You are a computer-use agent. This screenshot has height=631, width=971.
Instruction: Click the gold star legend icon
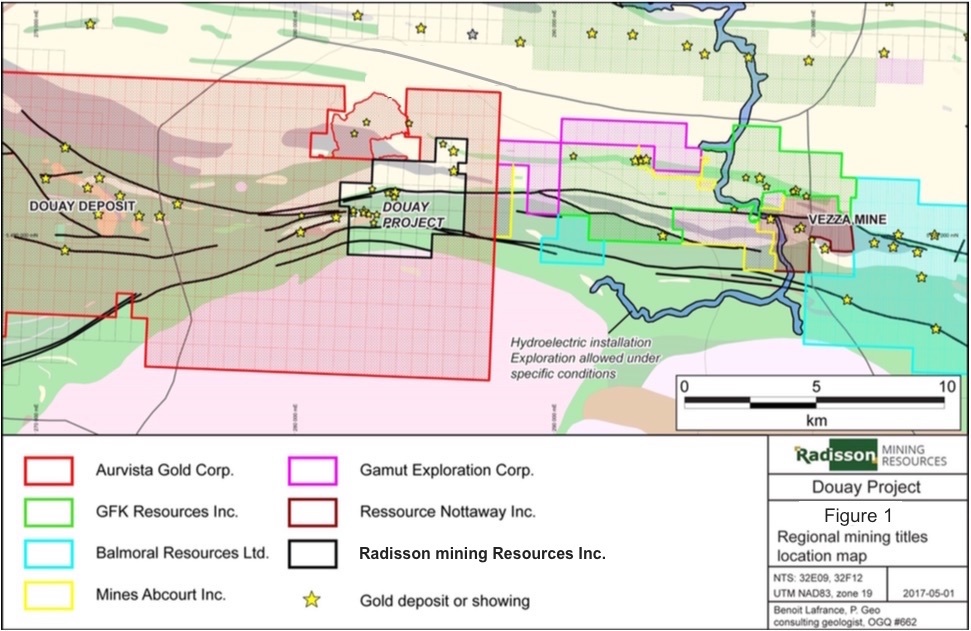point(311,599)
